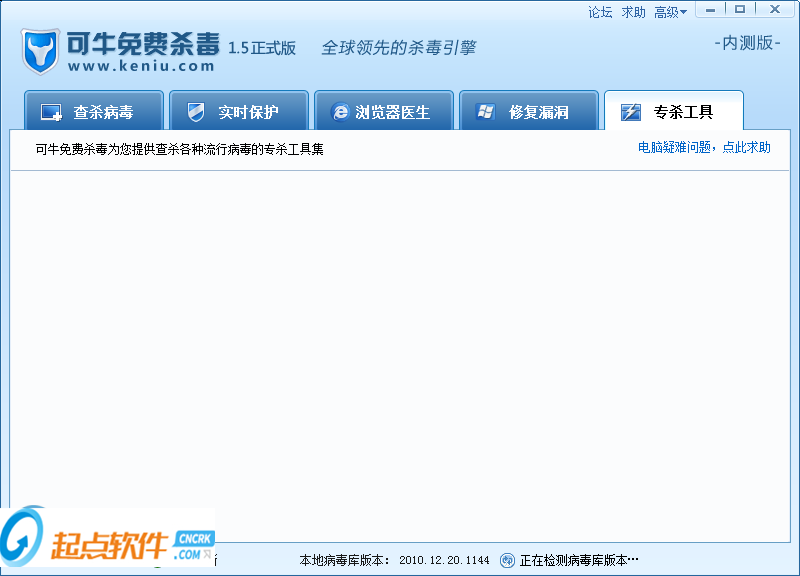Click the database version 2010.12.20.1144
Screen dimensions: 800x576
click(444, 560)
